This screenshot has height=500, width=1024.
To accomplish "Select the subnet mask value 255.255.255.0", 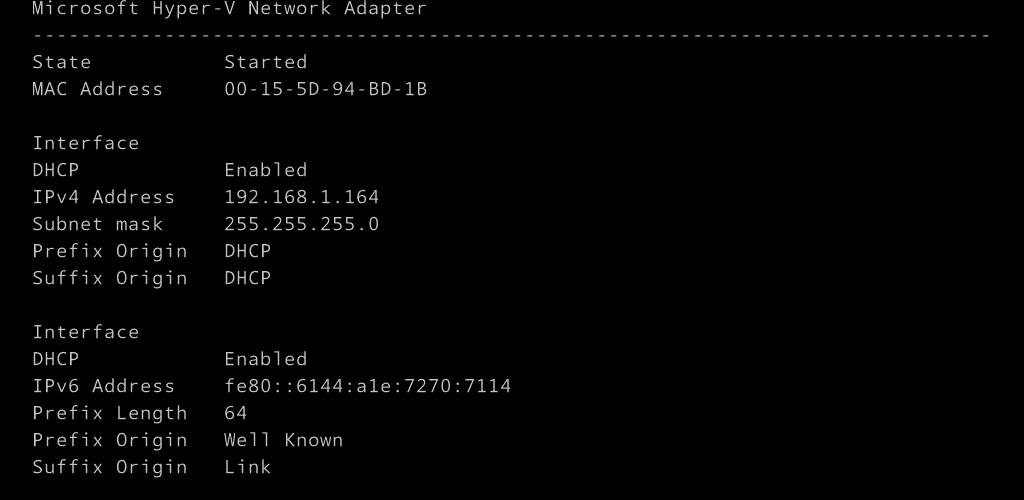I will (x=301, y=224).
